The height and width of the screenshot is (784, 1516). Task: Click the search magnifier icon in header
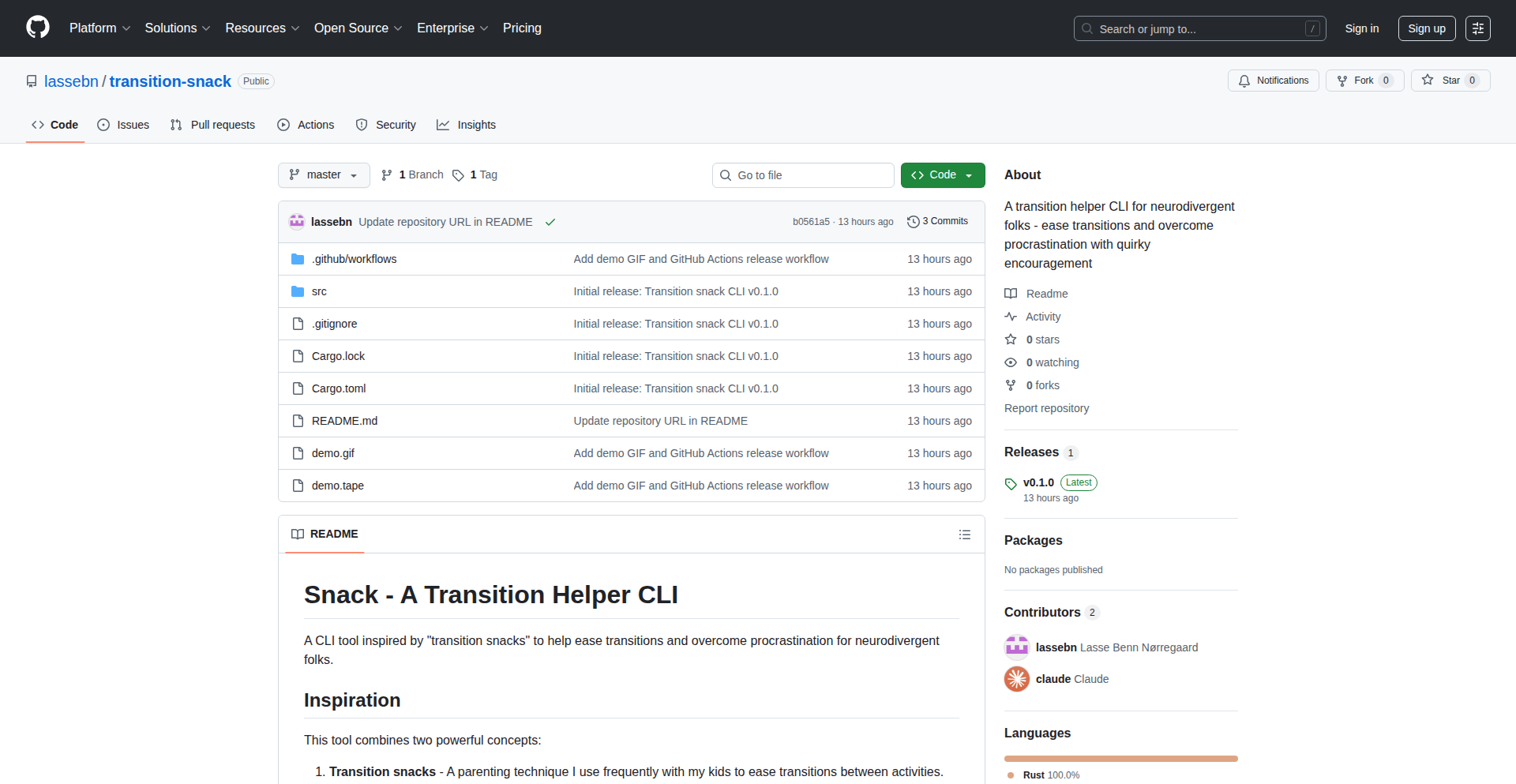(1087, 28)
